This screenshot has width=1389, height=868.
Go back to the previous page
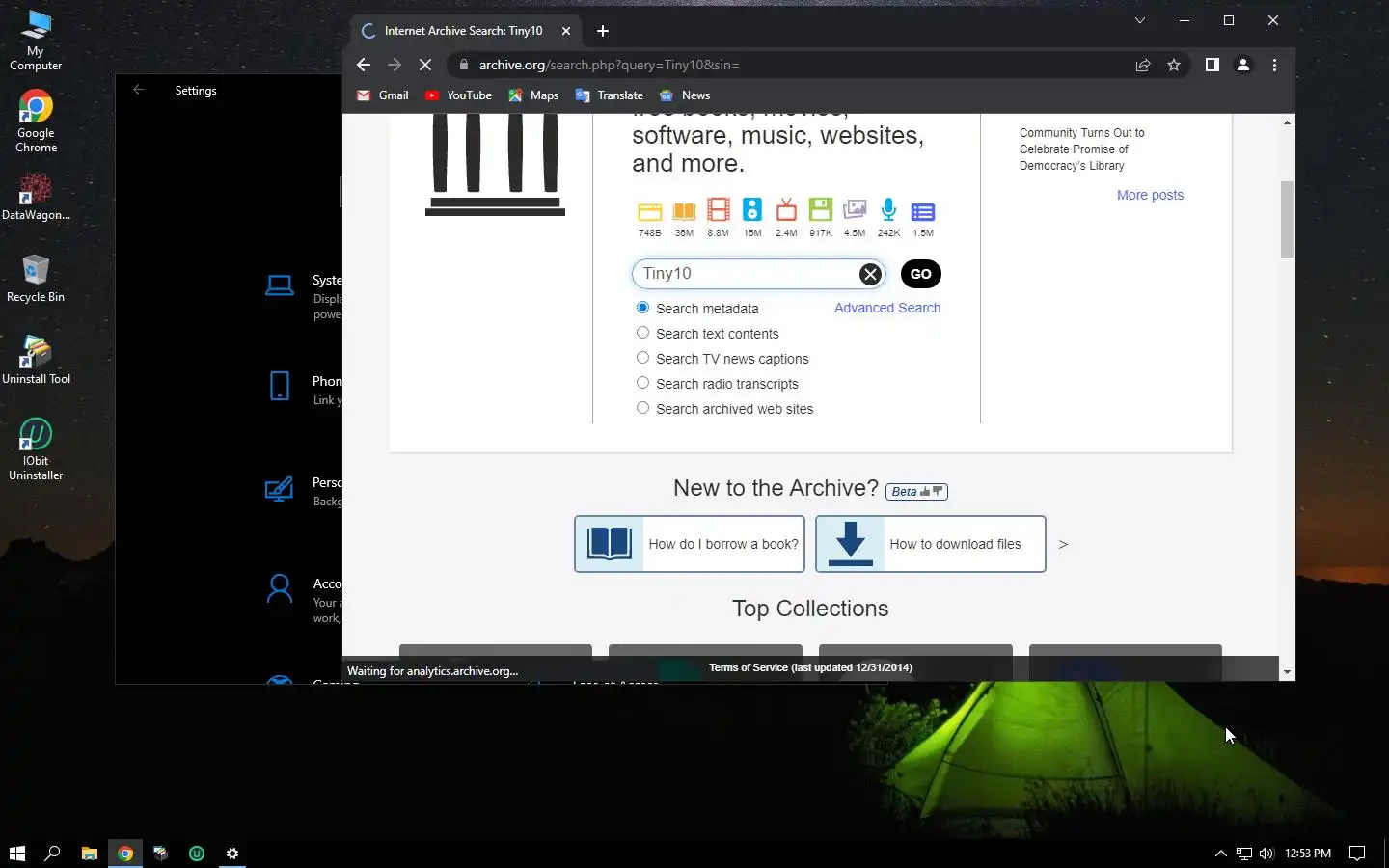pos(364,65)
